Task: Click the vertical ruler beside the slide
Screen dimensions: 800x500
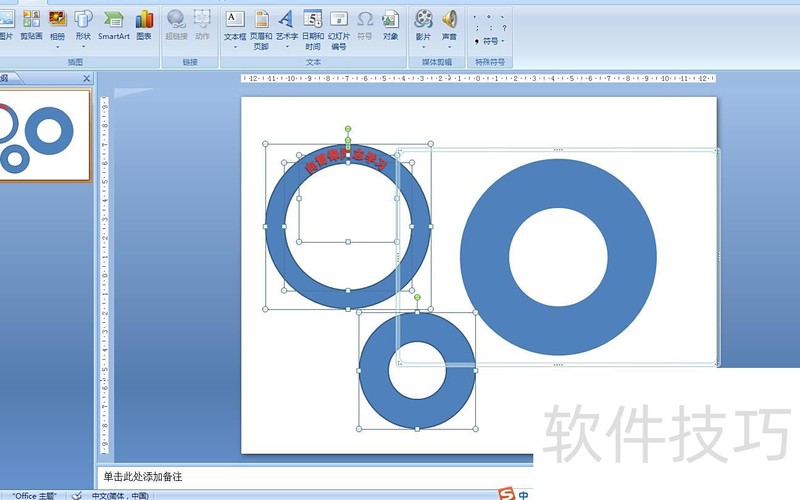Action: click(105, 274)
